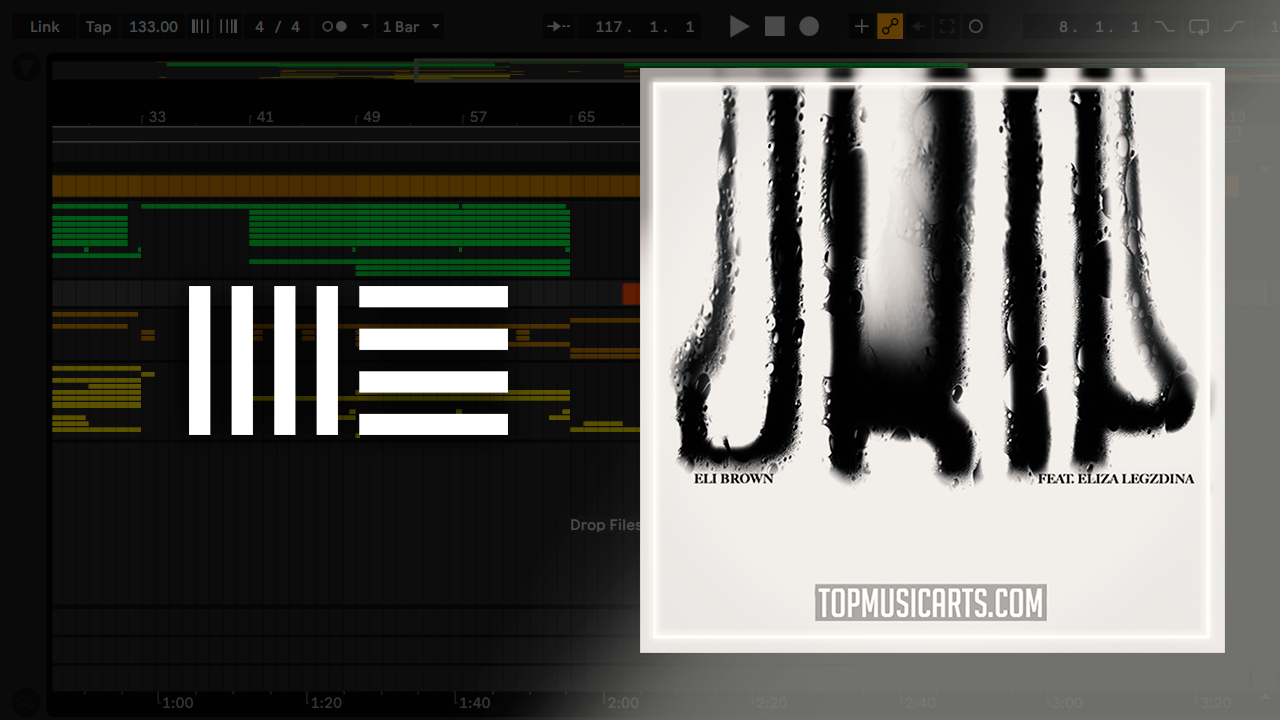Click the Link button
Image resolution: width=1280 pixels, height=720 pixels.
pos(45,27)
